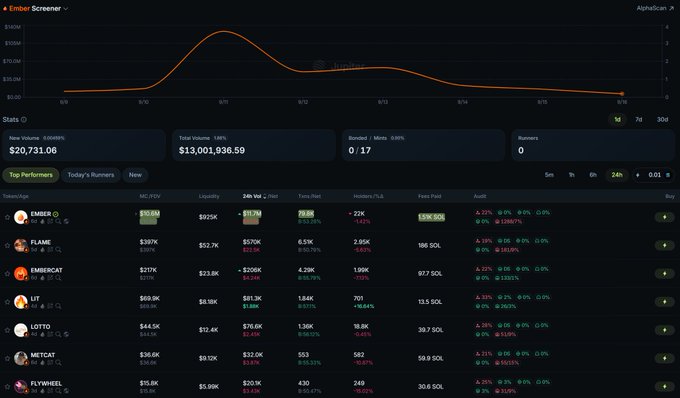Click the magnifier icon under EMBERCAT
The height and width of the screenshot is (398, 680).
point(58,278)
